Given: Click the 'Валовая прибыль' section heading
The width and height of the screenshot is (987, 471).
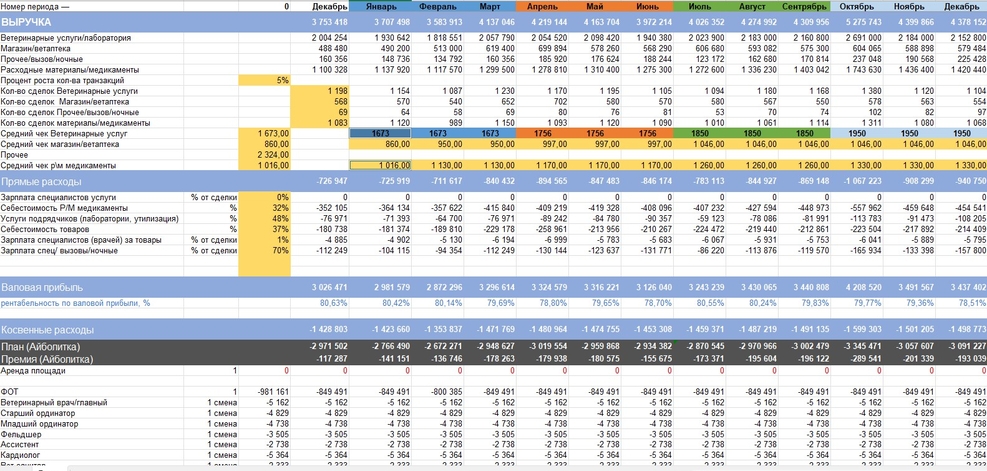Looking at the screenshot, I should pyautogui.click(x=42, y=287).
